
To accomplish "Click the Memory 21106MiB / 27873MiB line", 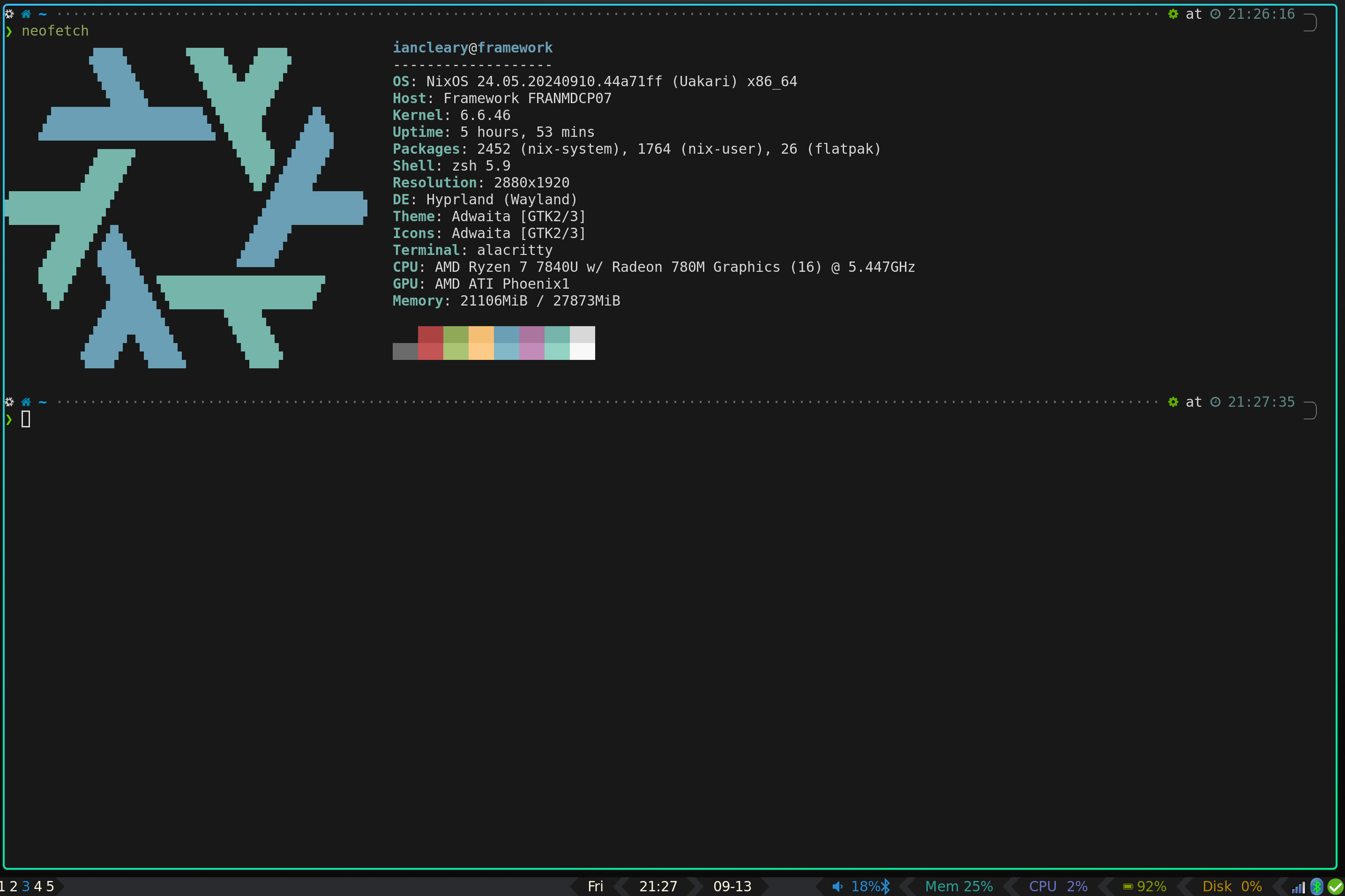I will click(506, 300).
